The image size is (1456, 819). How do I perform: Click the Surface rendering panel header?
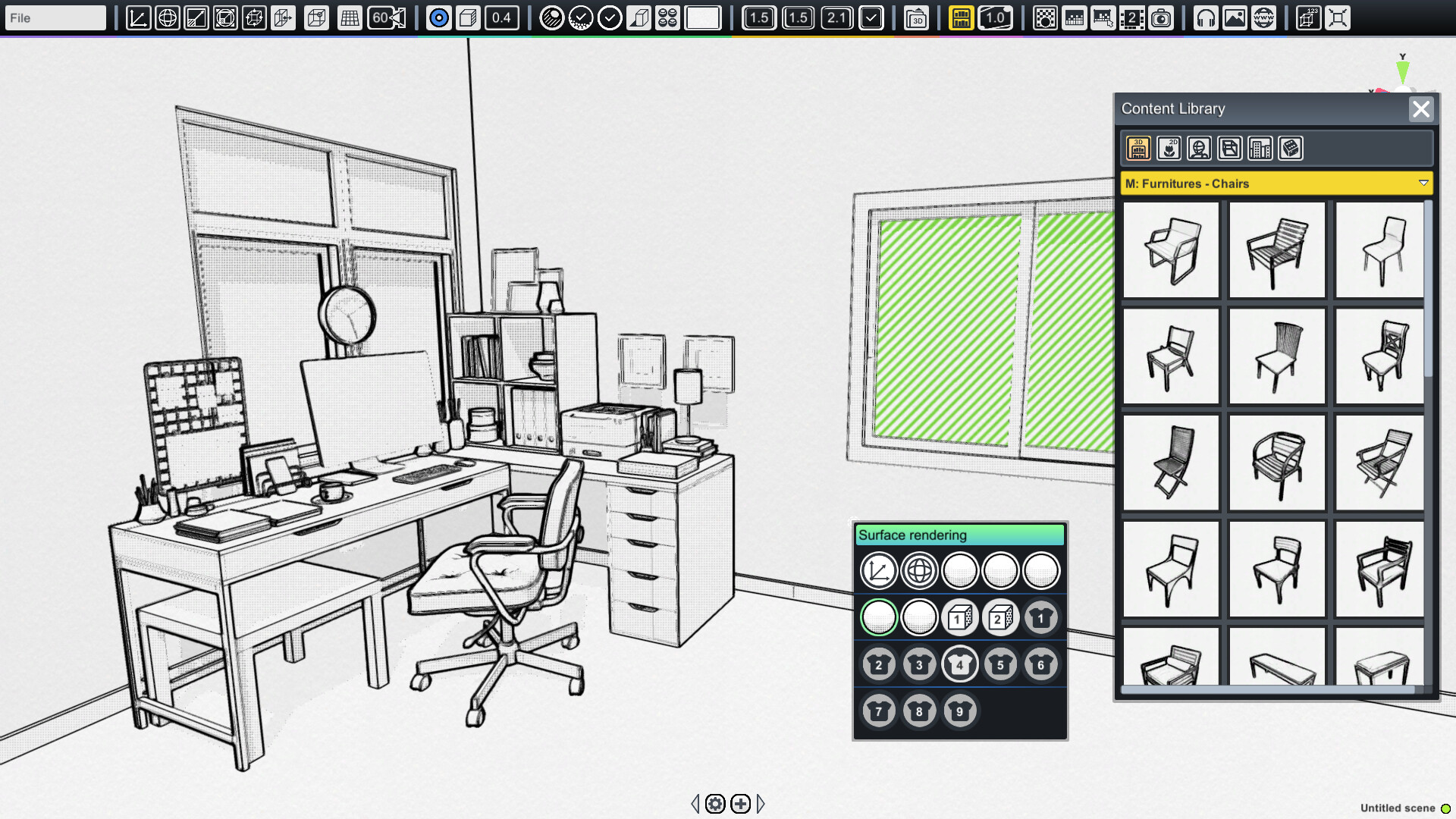pyautogui.click(x=960, y=535)
